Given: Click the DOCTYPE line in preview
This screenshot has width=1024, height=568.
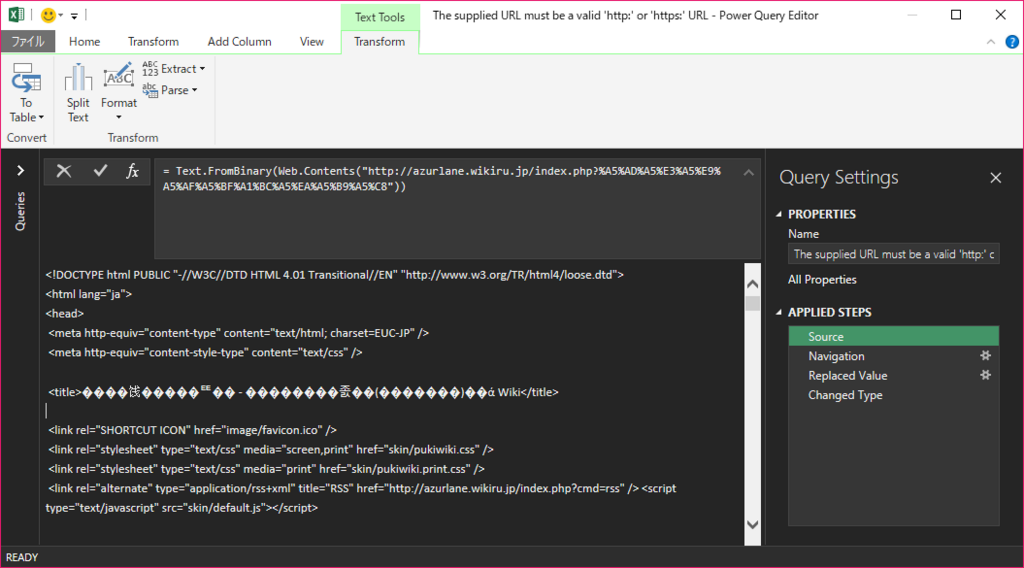Looking at the screenshot, I should (334, 275).
